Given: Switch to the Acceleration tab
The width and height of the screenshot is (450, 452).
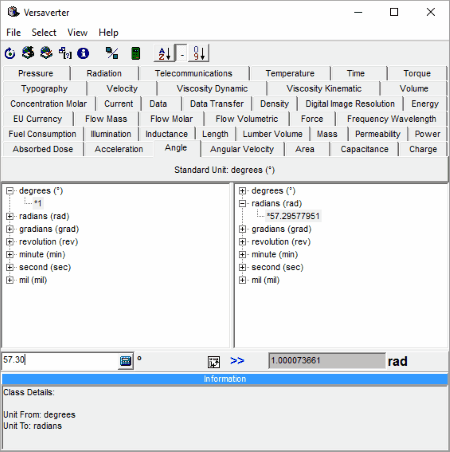Looking at the screenshot, I should click(119, 149).
